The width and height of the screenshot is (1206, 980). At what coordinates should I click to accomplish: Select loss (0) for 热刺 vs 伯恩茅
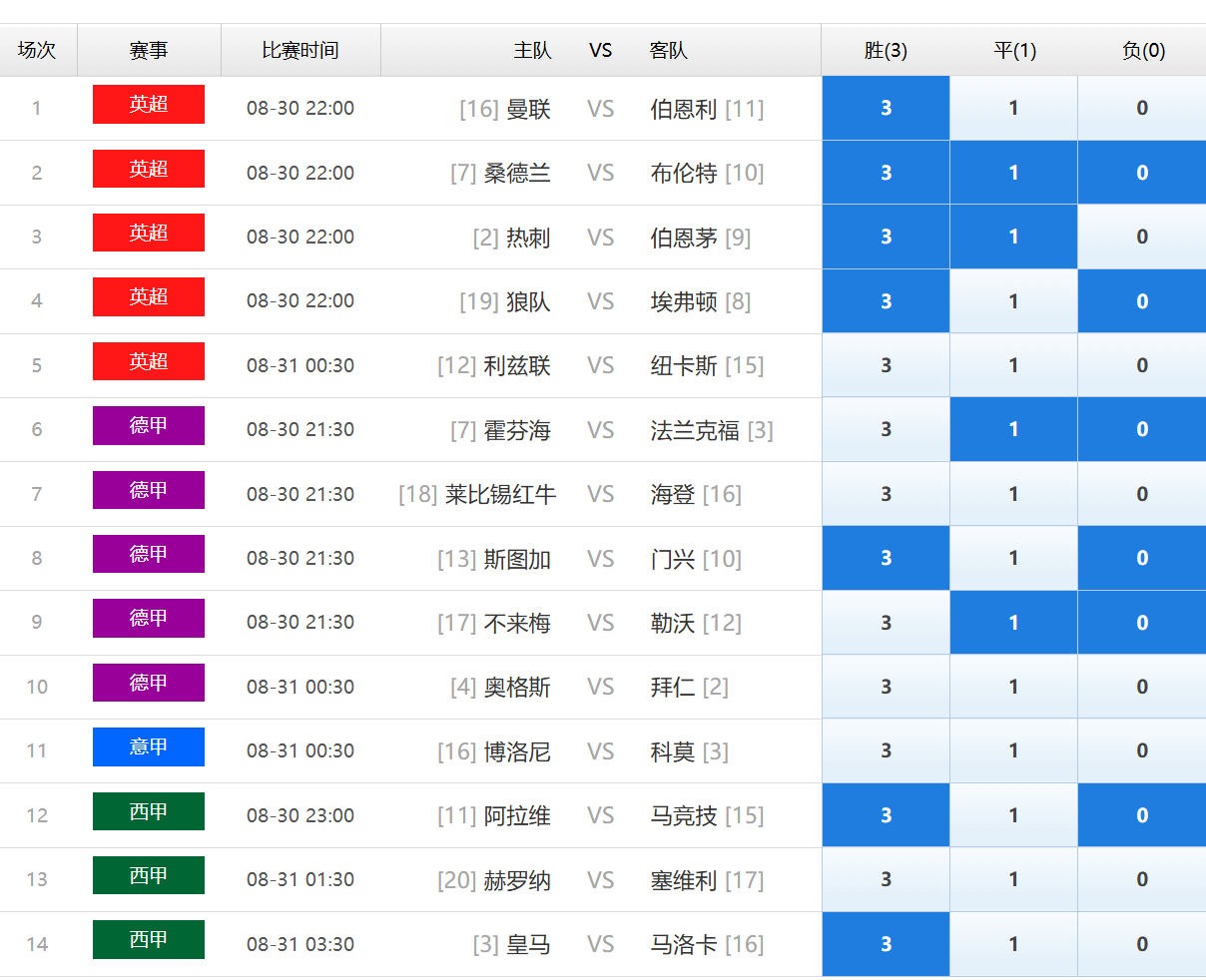[1142, 238]
